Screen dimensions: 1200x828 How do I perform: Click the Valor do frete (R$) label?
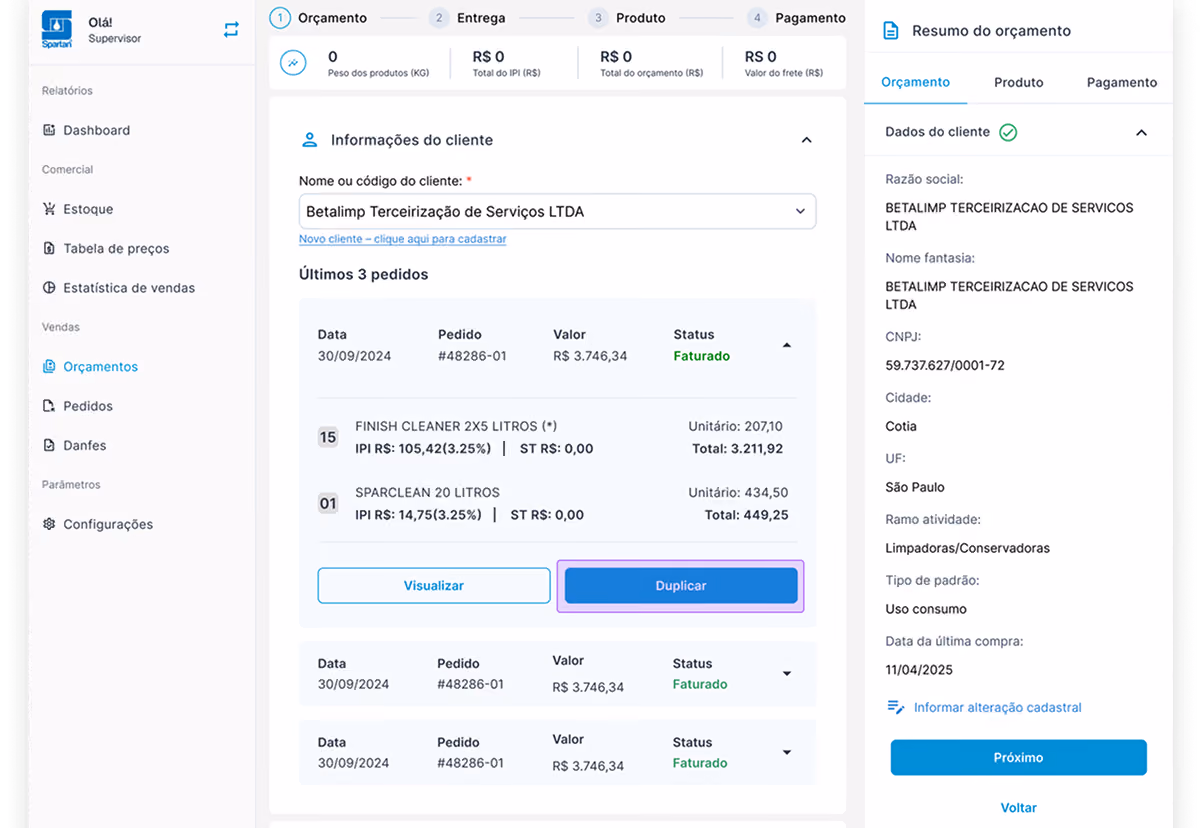(x=784, y=73)
